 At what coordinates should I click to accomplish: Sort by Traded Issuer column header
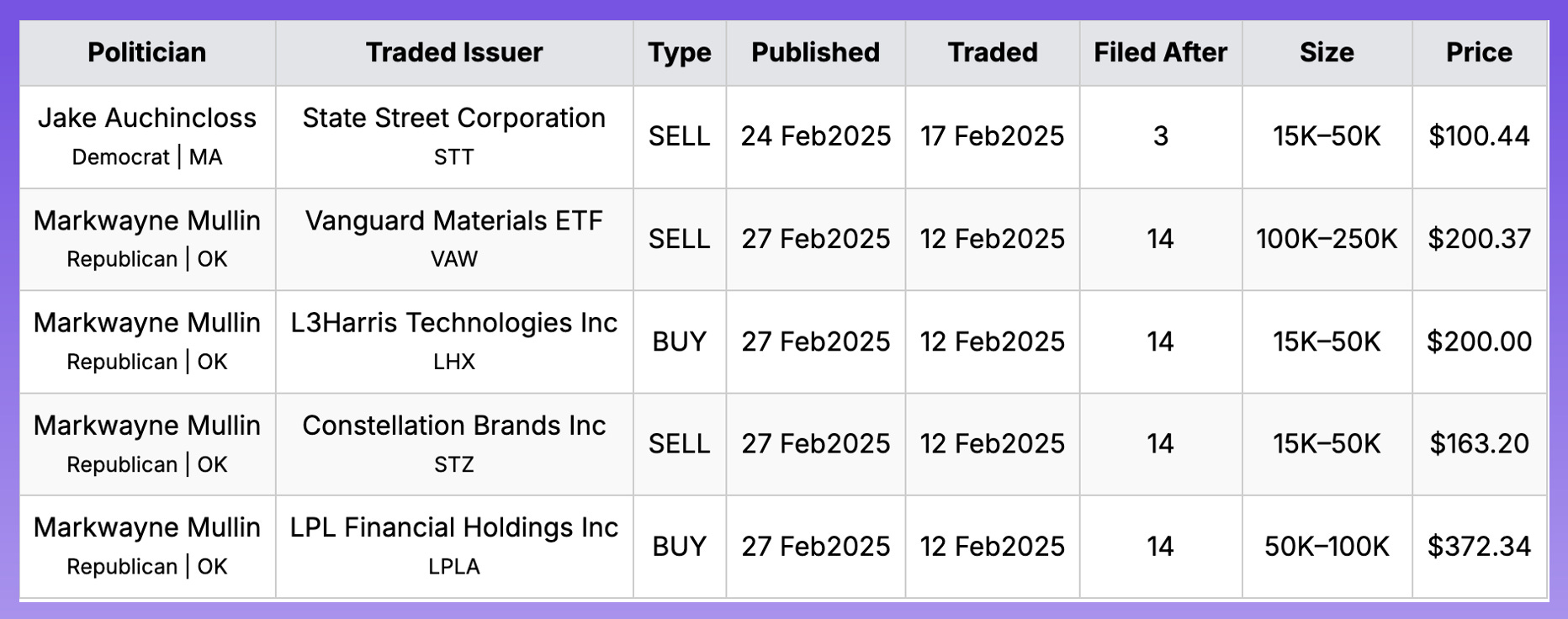453,52
